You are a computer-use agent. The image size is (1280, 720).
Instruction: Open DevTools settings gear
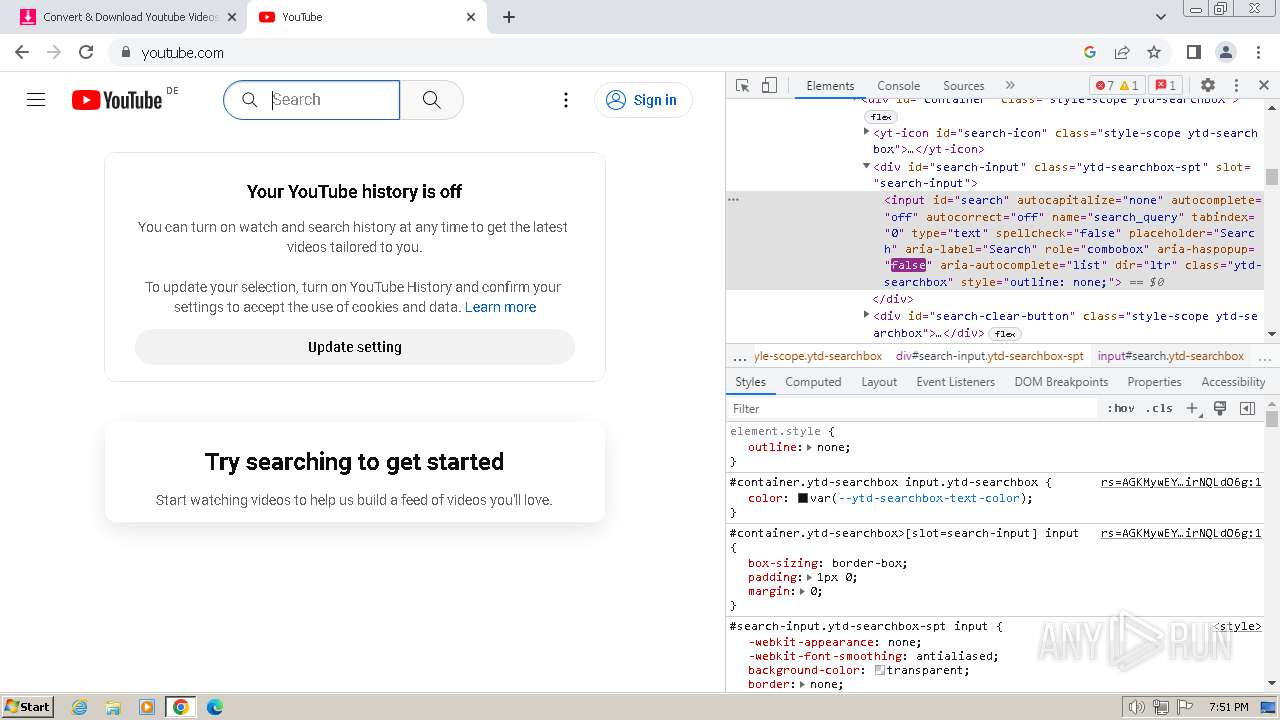tap(1208, 85)
